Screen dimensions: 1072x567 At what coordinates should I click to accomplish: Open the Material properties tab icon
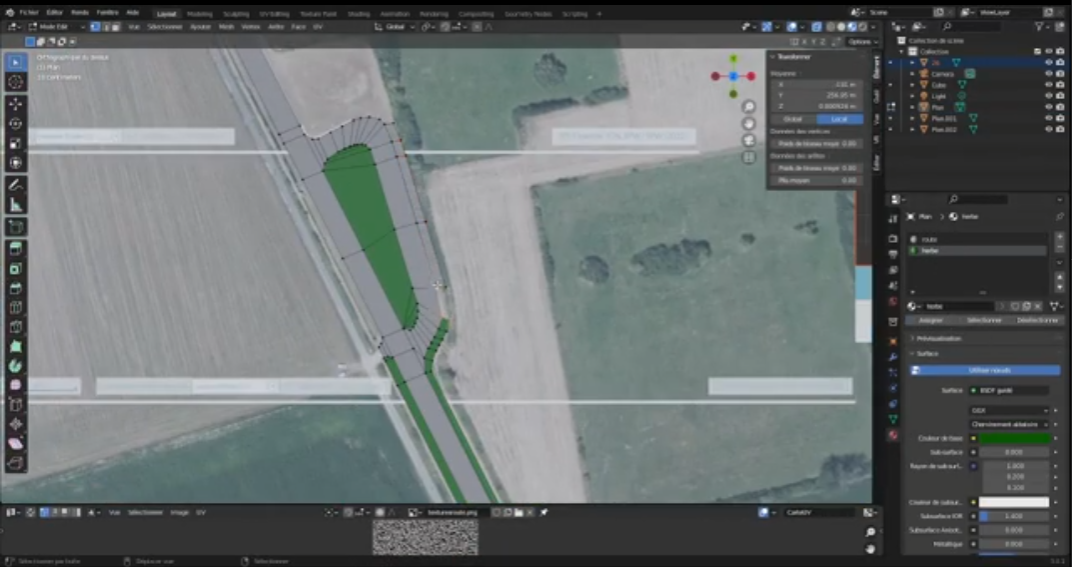click(893, 435)
